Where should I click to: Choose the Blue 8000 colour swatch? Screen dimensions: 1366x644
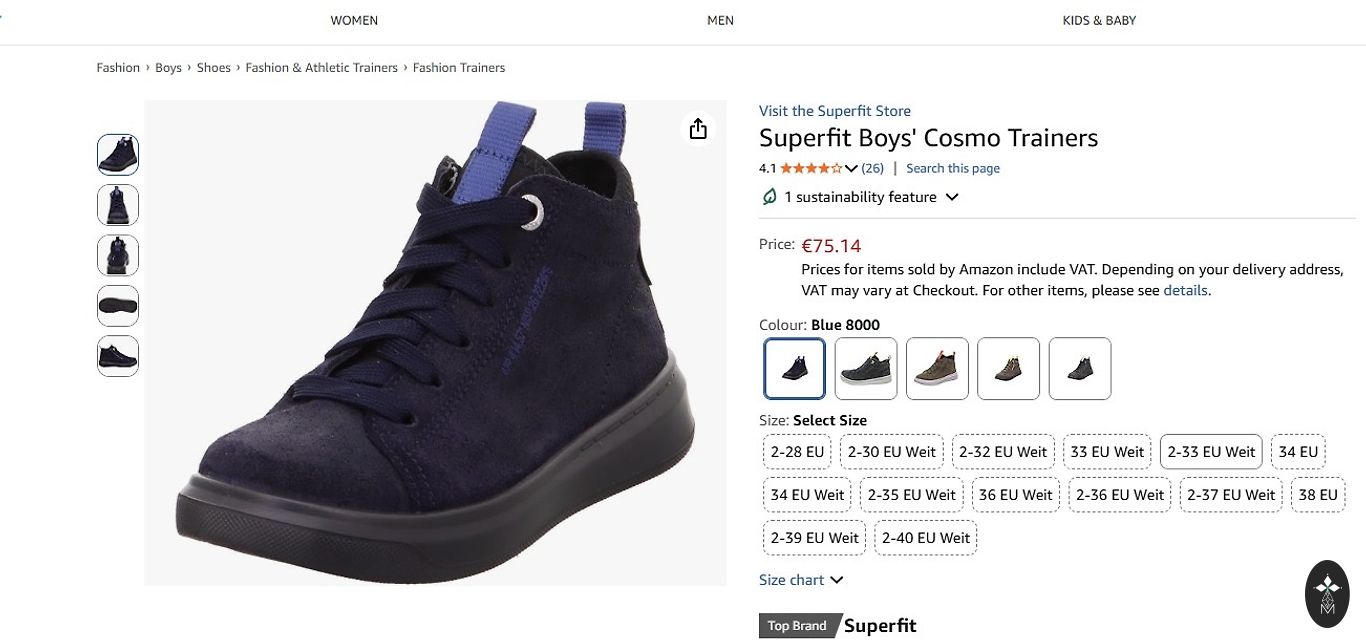(795, 369)
